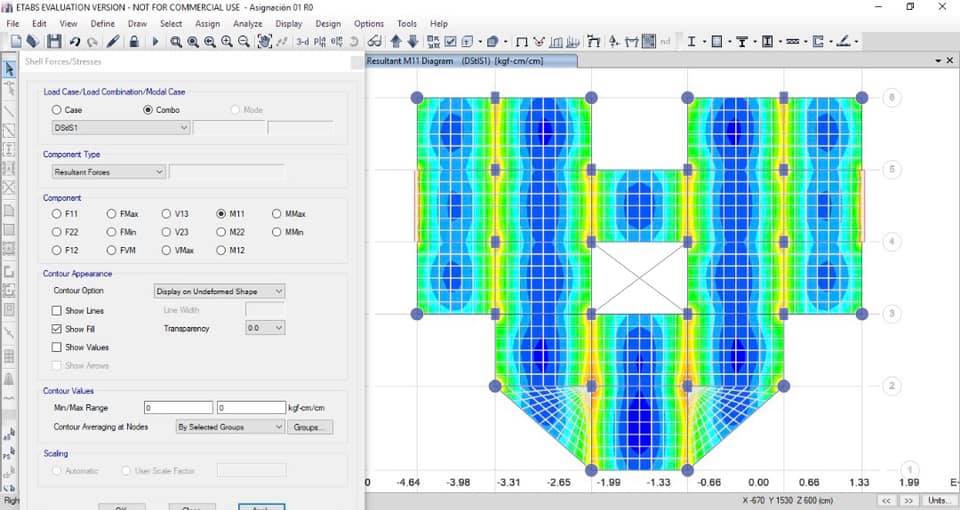Select the Combo radio button
Image resolution: width=960 pixels, height=510 pixels.
(x=148, y=110)
